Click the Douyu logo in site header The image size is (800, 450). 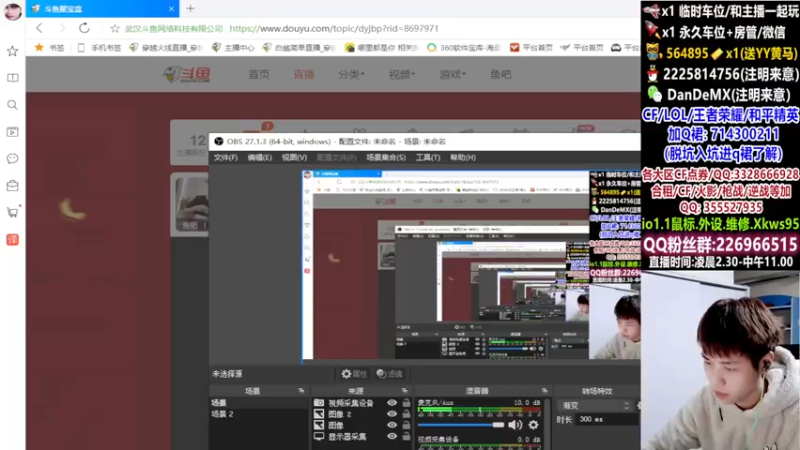pos(187,74)
